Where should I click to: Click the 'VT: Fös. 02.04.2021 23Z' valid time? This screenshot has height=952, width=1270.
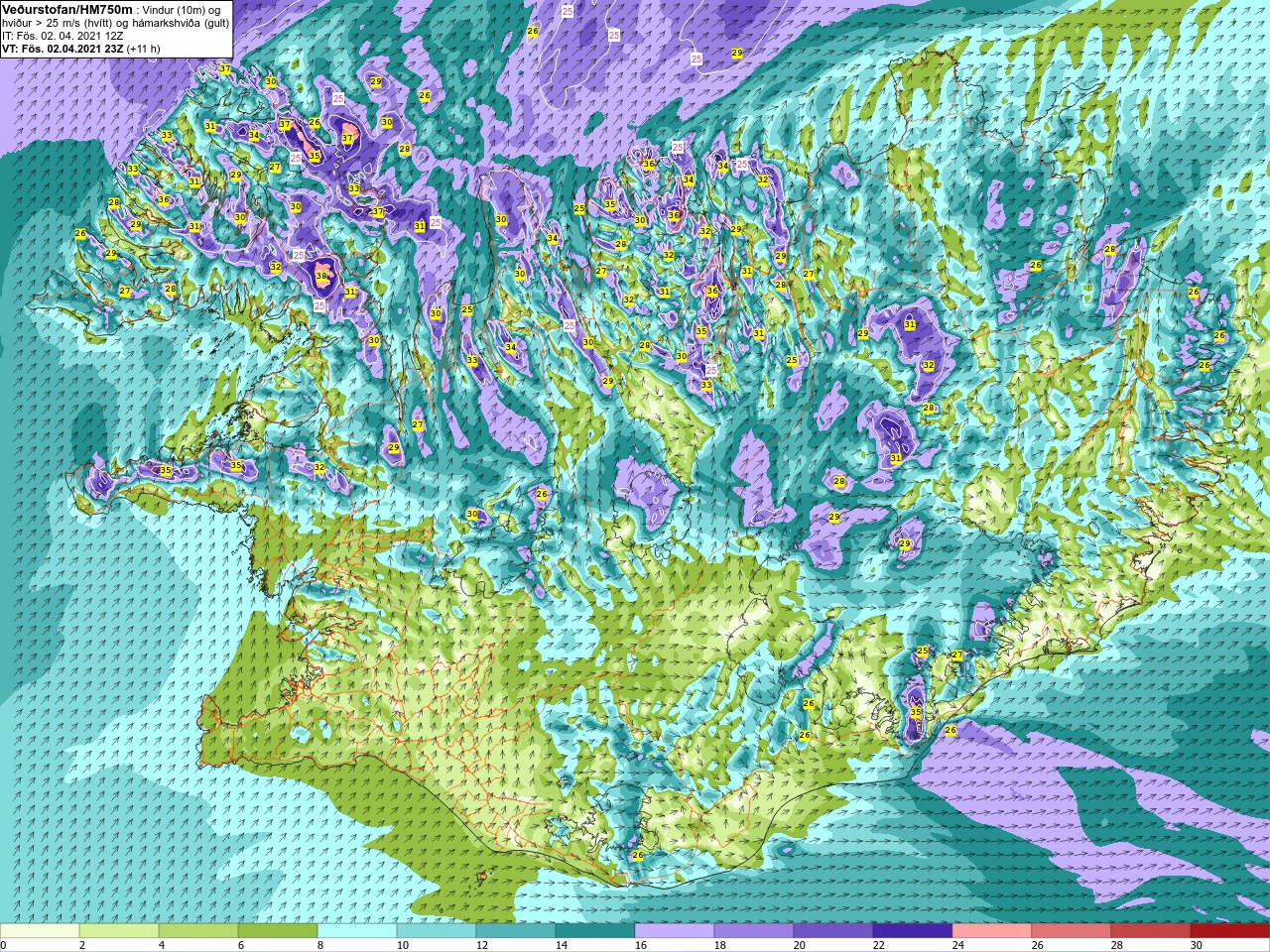(62, 48)
